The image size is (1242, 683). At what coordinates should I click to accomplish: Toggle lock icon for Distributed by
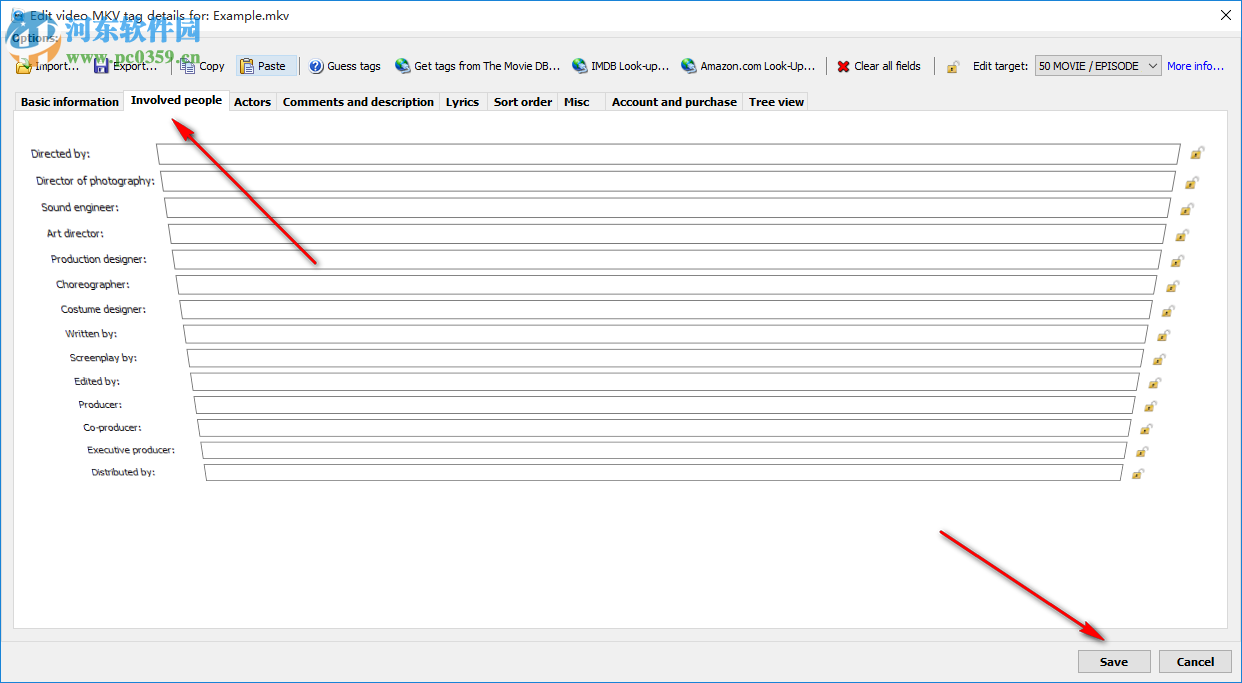pos(1138,473)
